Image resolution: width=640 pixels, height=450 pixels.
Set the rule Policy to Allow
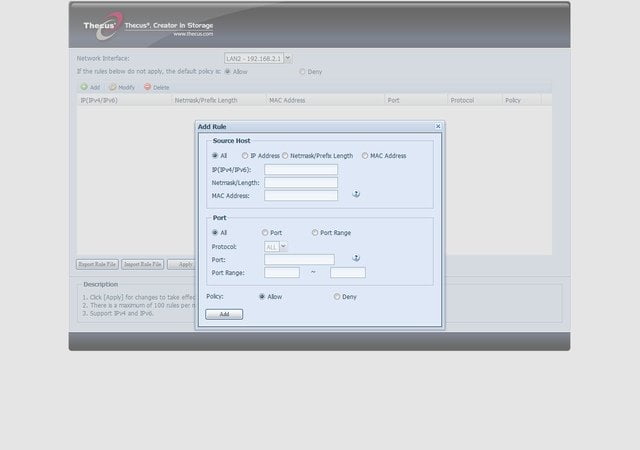click(262, 296)
